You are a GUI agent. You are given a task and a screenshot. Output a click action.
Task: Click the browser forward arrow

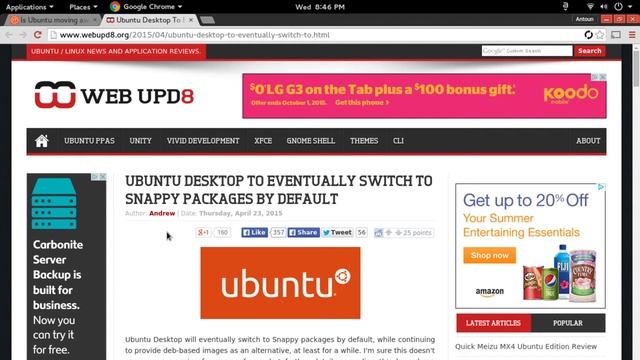pos(23,35)
